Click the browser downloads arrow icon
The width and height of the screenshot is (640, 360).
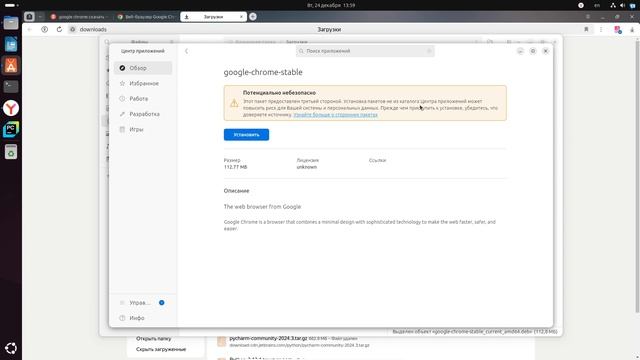(632, 29)
